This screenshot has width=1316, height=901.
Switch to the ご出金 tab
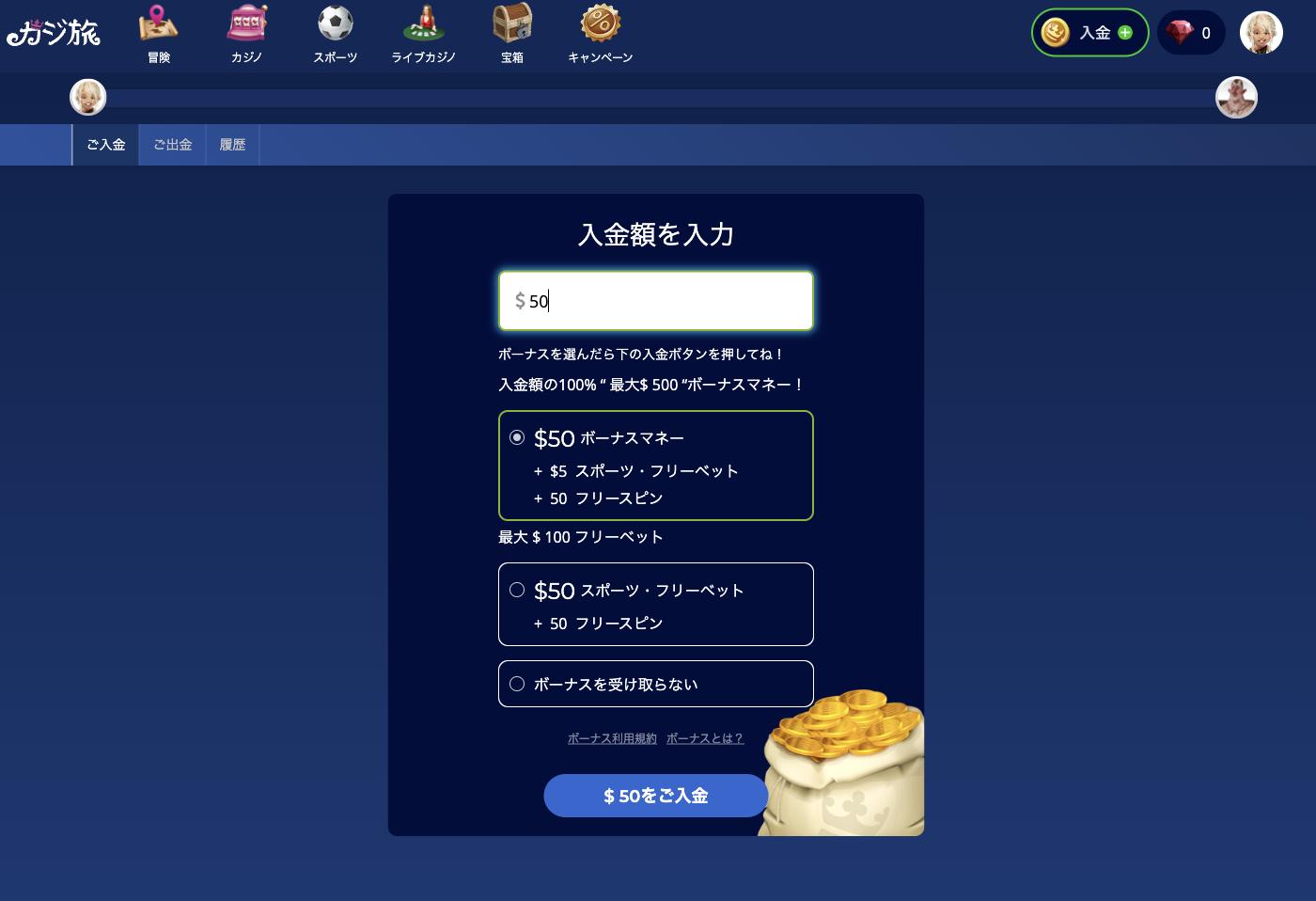[x=173, y=145]
